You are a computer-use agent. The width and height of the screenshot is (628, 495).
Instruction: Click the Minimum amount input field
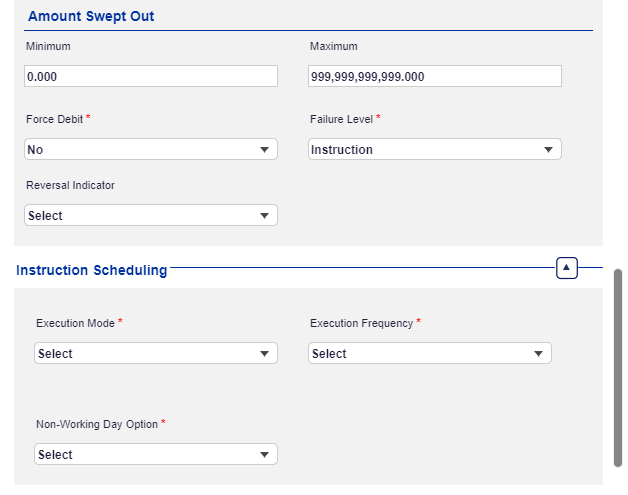coord(150,76)
